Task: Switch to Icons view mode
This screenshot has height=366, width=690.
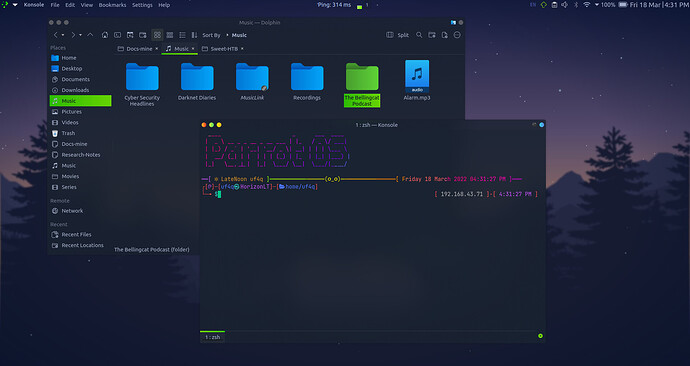Action: pos(157,35)
